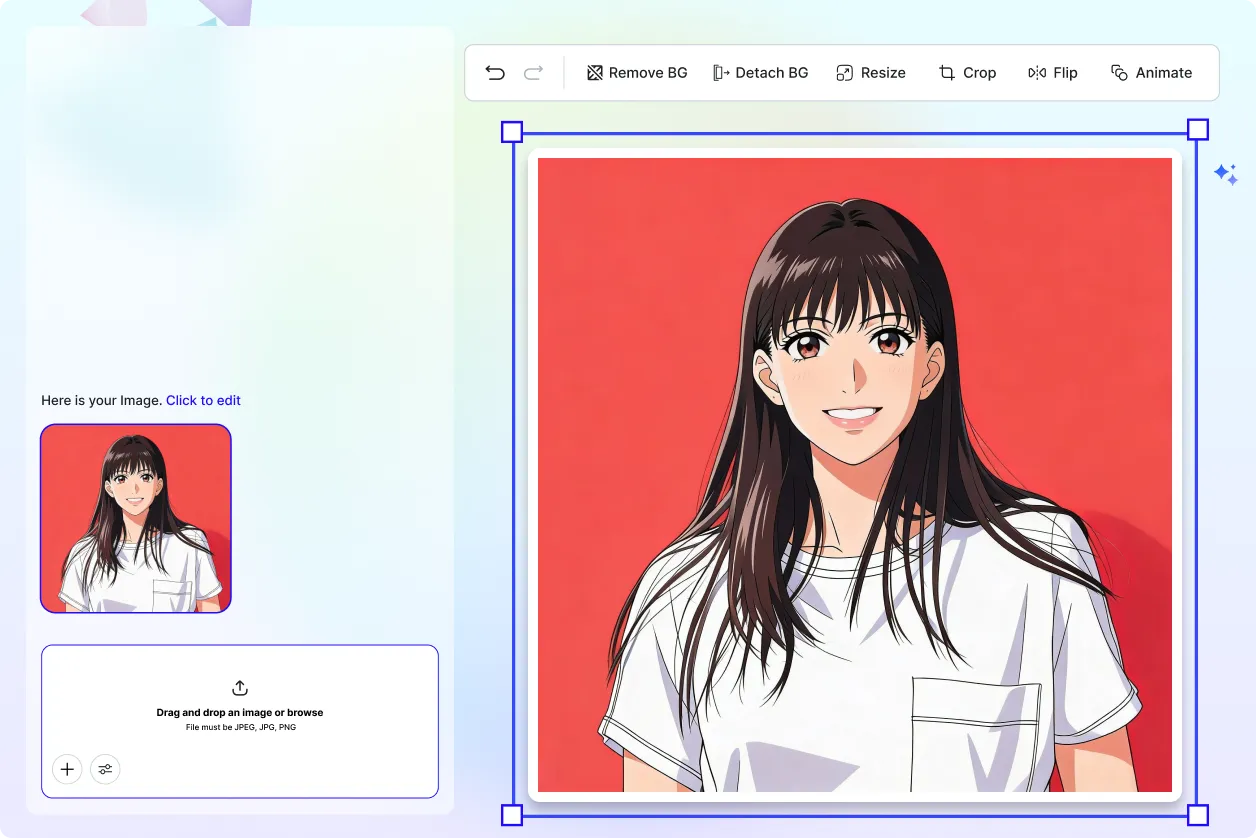Open the adjustment sliders icon
1256x838 pixels.
click(105, 769)
